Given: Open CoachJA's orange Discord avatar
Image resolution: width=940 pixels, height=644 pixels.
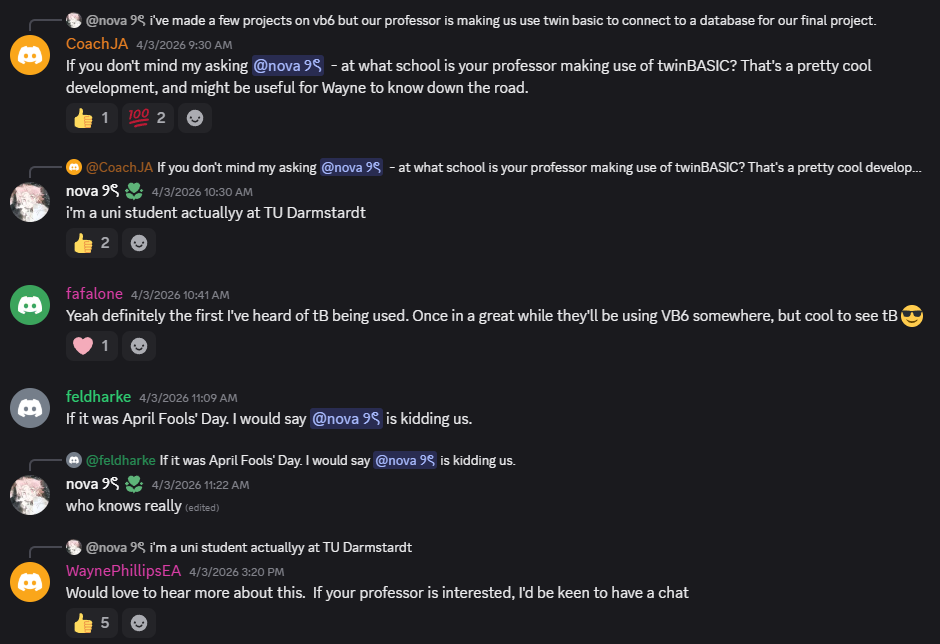Looking at the screenshot, I should (30, 54).
